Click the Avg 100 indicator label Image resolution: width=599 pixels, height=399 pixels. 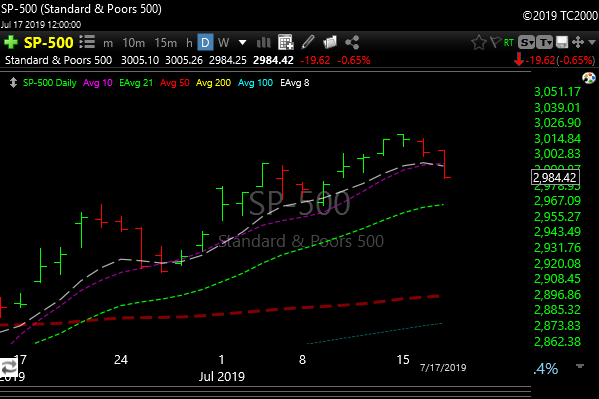[x=256, y=83]
